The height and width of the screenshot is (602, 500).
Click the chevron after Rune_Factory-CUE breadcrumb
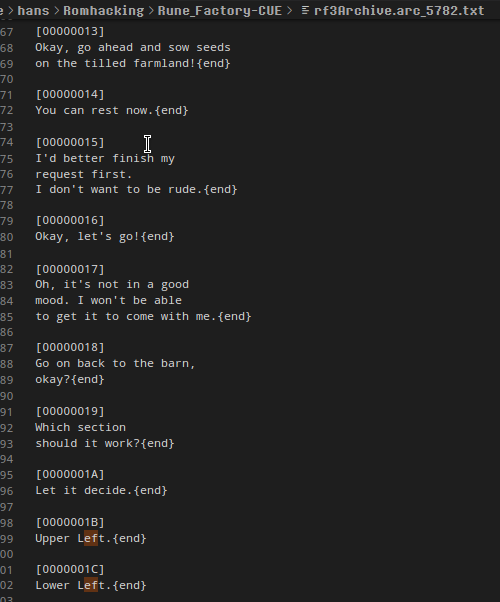(290, 10)
